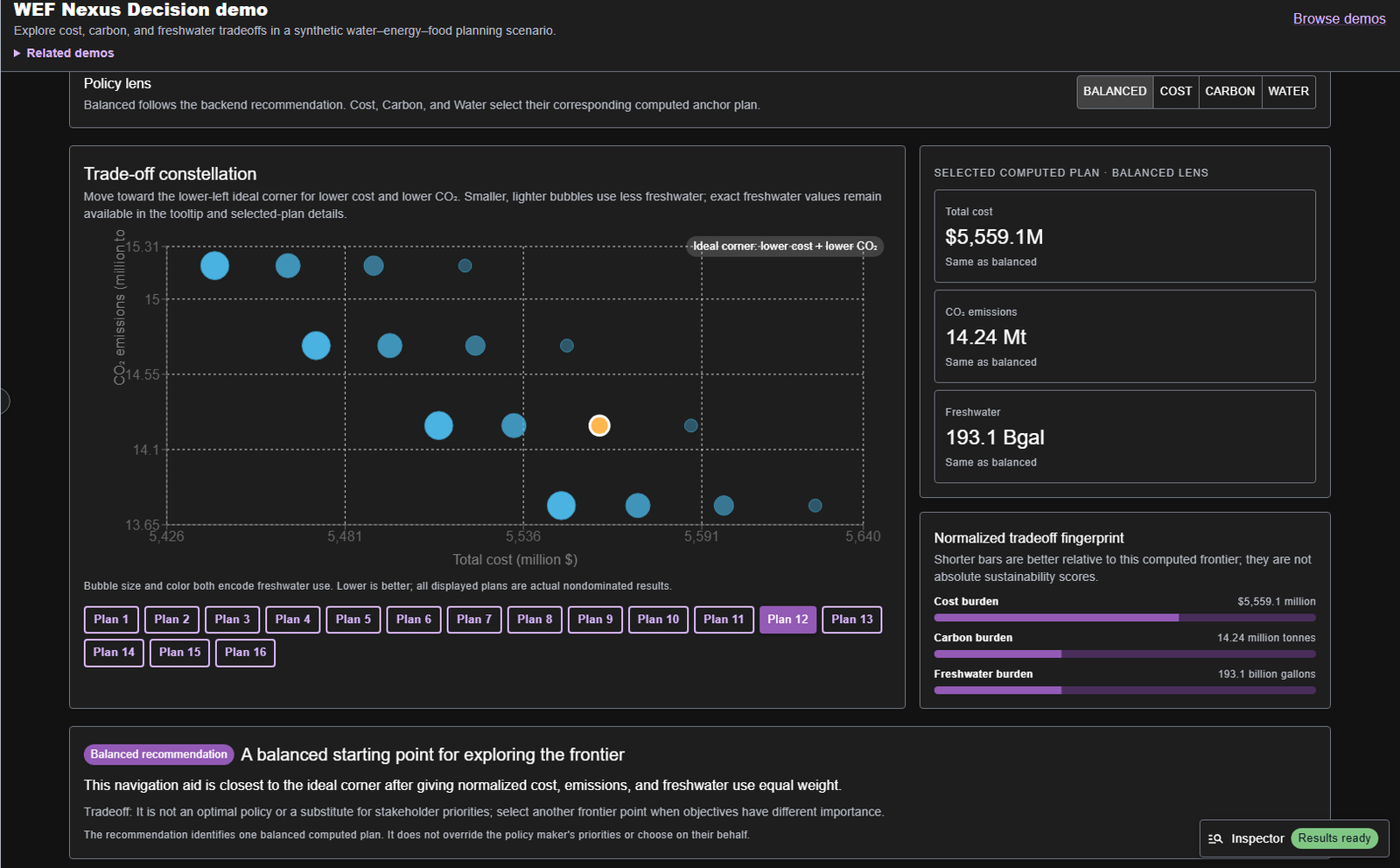Click the orange selected bubble in the chart
This screenshot has width=1400, height=868.
click(598, 425)
